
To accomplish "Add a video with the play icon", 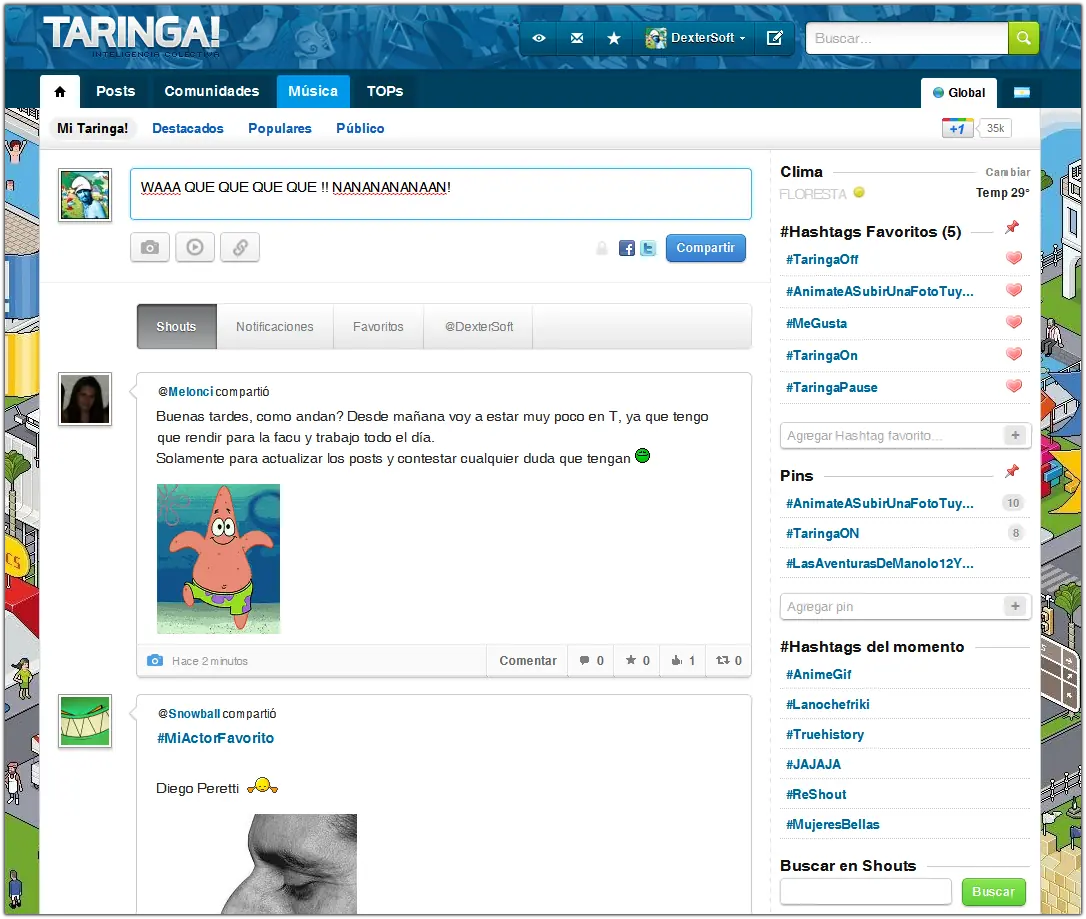I will point(194,247).
